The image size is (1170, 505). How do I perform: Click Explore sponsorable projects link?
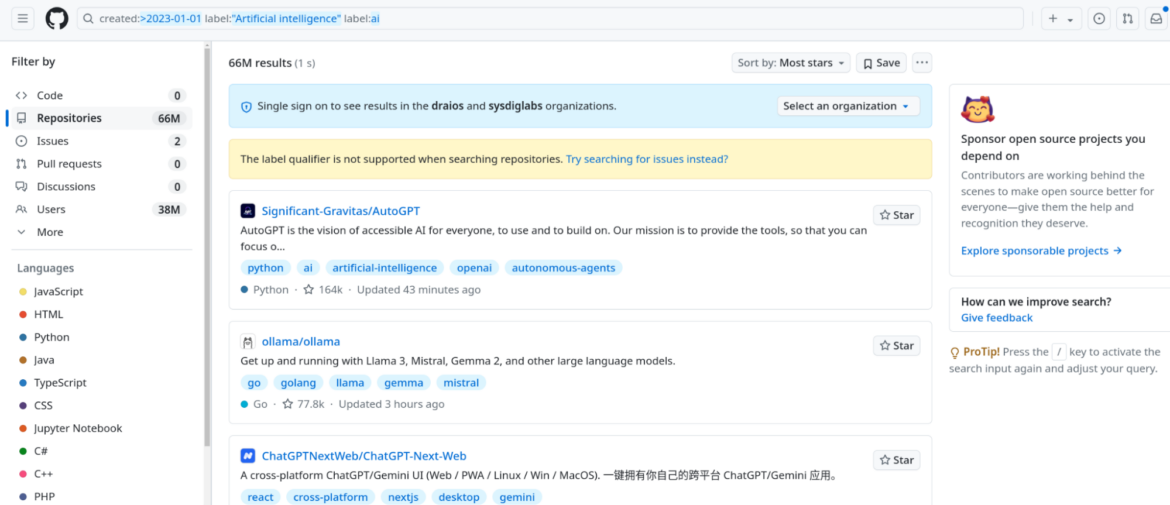tap(1042, 251)
